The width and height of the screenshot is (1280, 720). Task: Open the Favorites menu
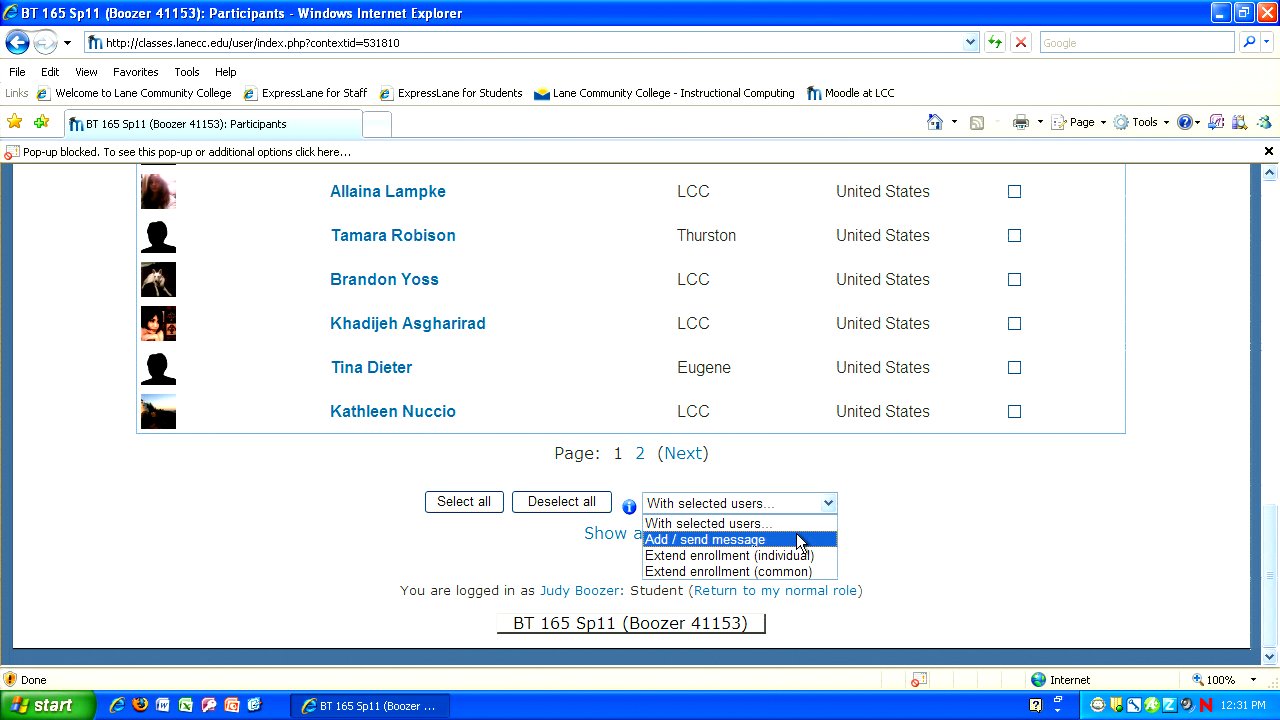click(x=135, y=72)
